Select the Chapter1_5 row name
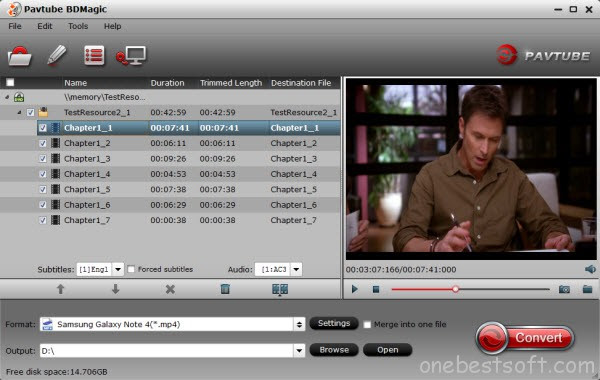Image resolution: width=600 pixels, height=380 pixels. click(87, 189)
